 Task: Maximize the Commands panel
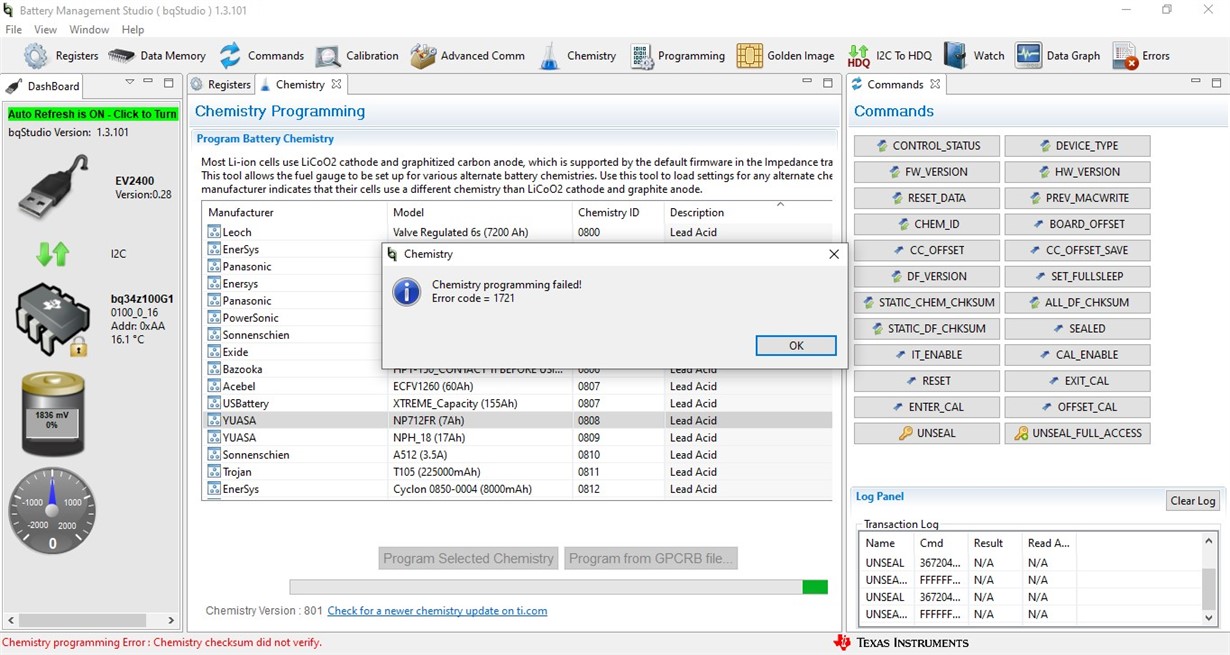[1214, 84]
